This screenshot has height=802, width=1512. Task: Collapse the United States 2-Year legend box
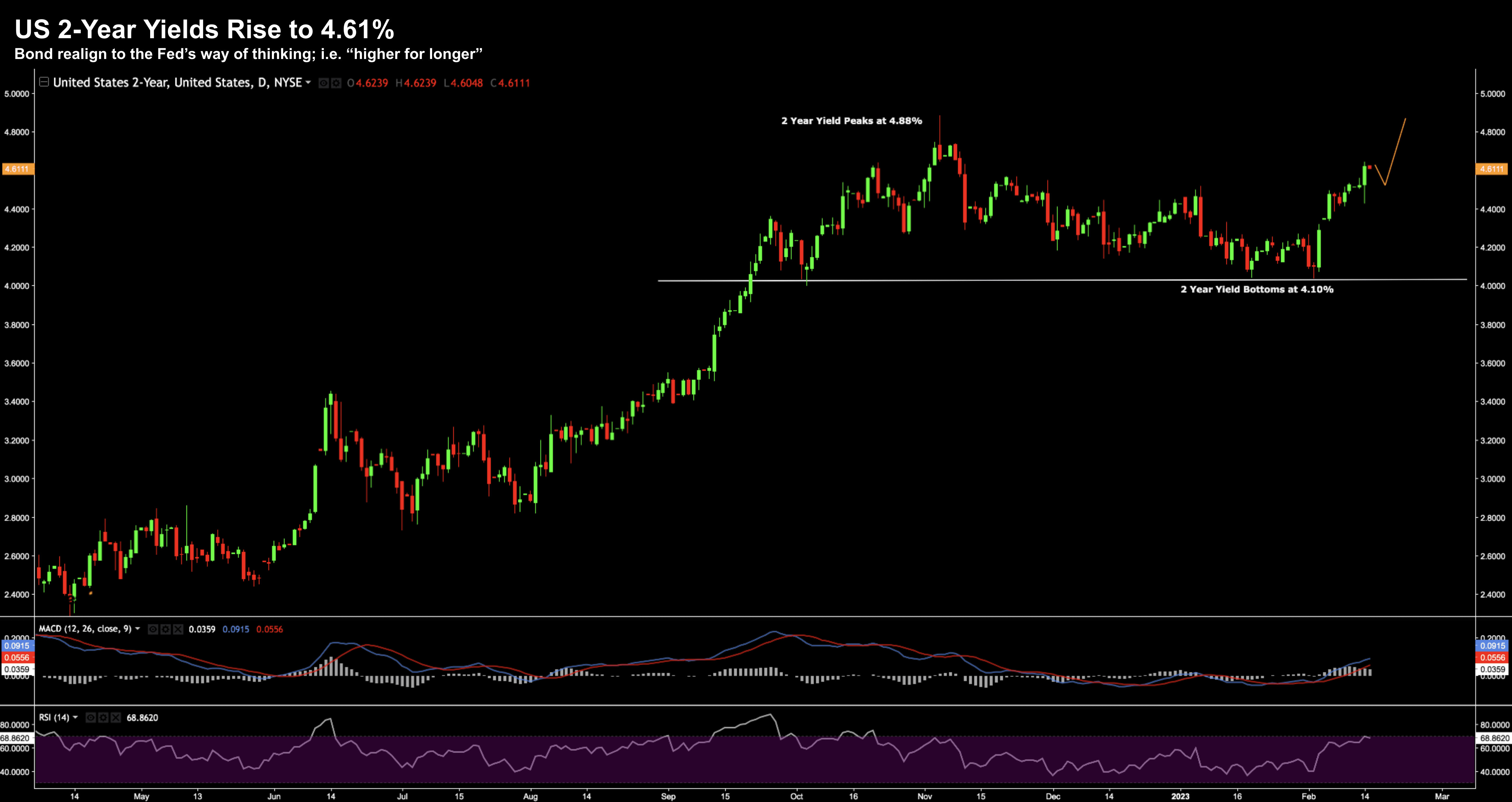click(x=44, y=82)
